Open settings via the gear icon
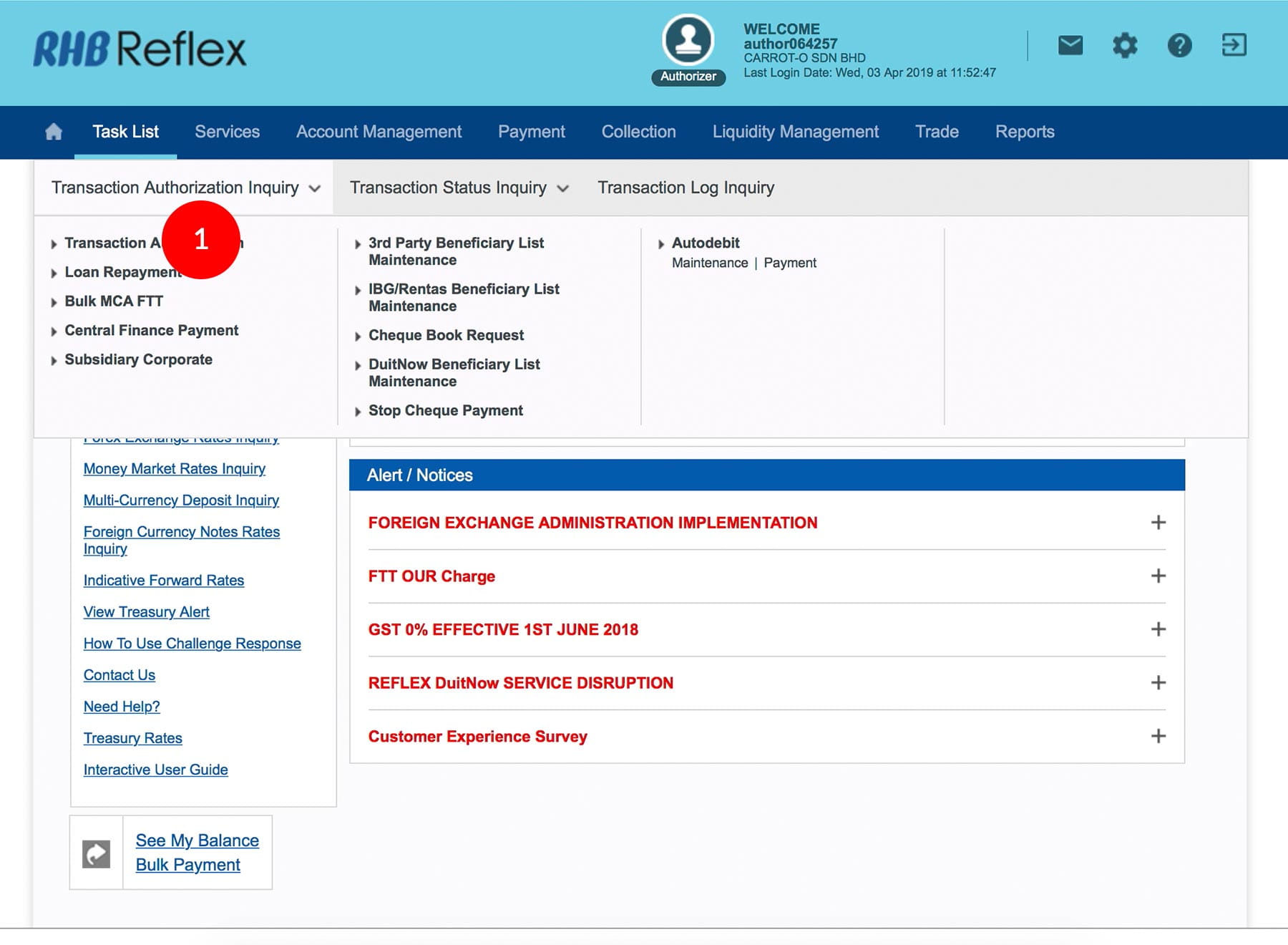The image size is (1288, 945). 1124,46
